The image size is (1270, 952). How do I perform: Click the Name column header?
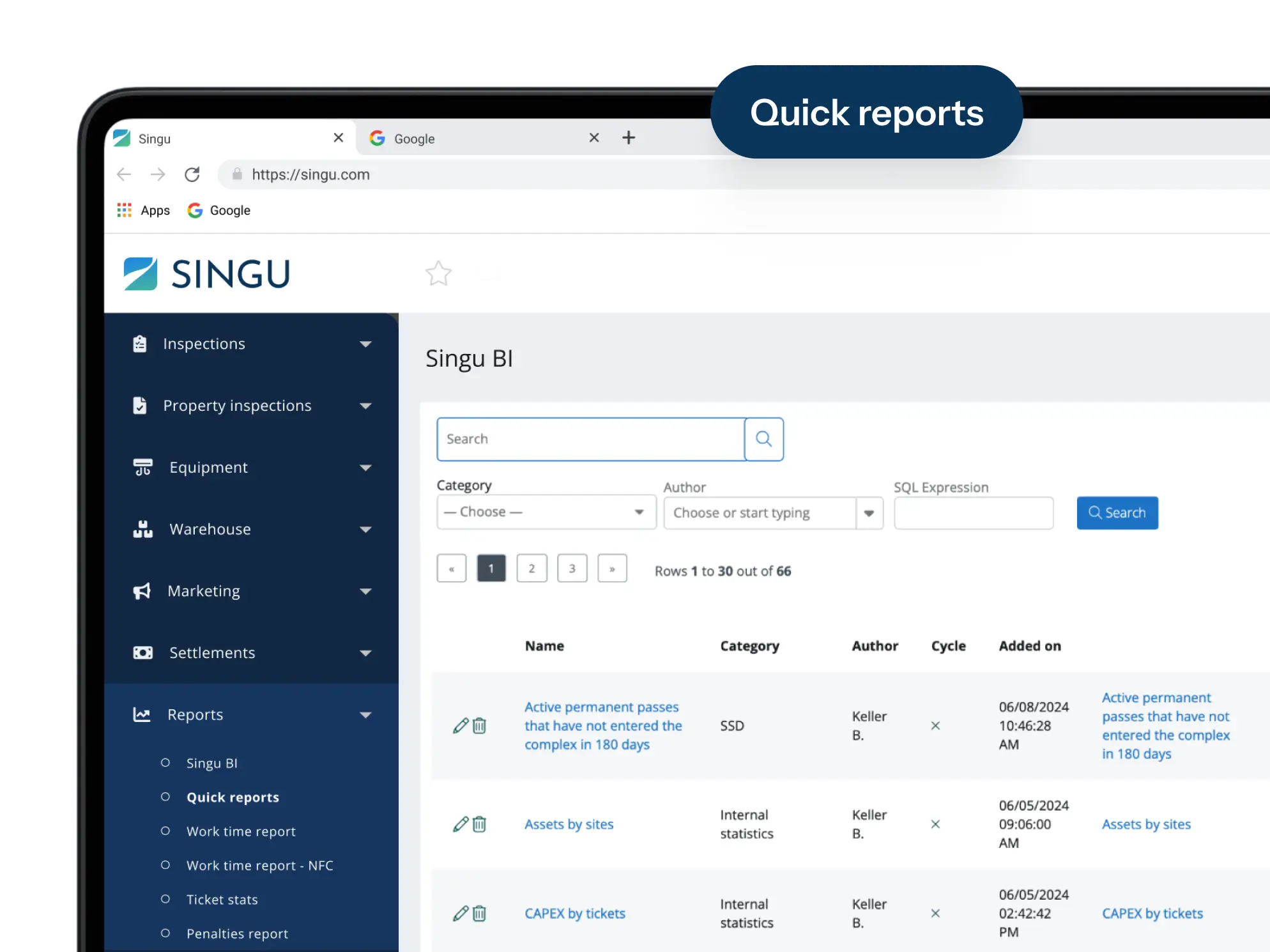[x=544, y=646]
